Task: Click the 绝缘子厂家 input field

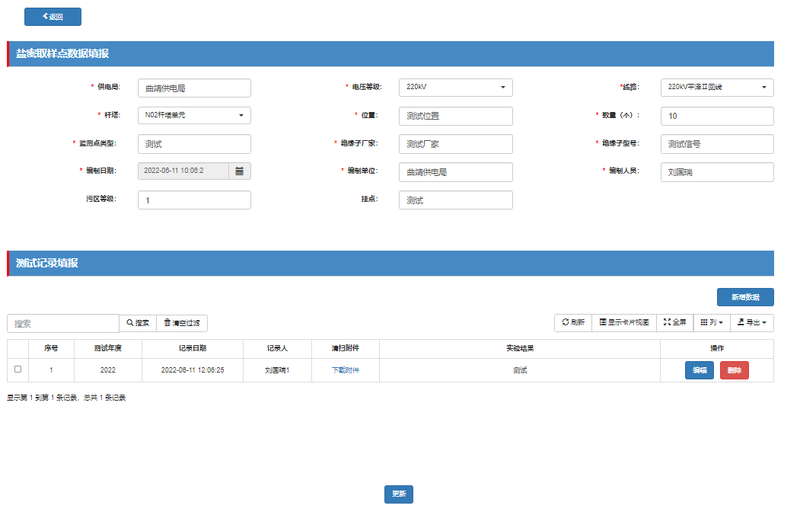Action: 456,144
